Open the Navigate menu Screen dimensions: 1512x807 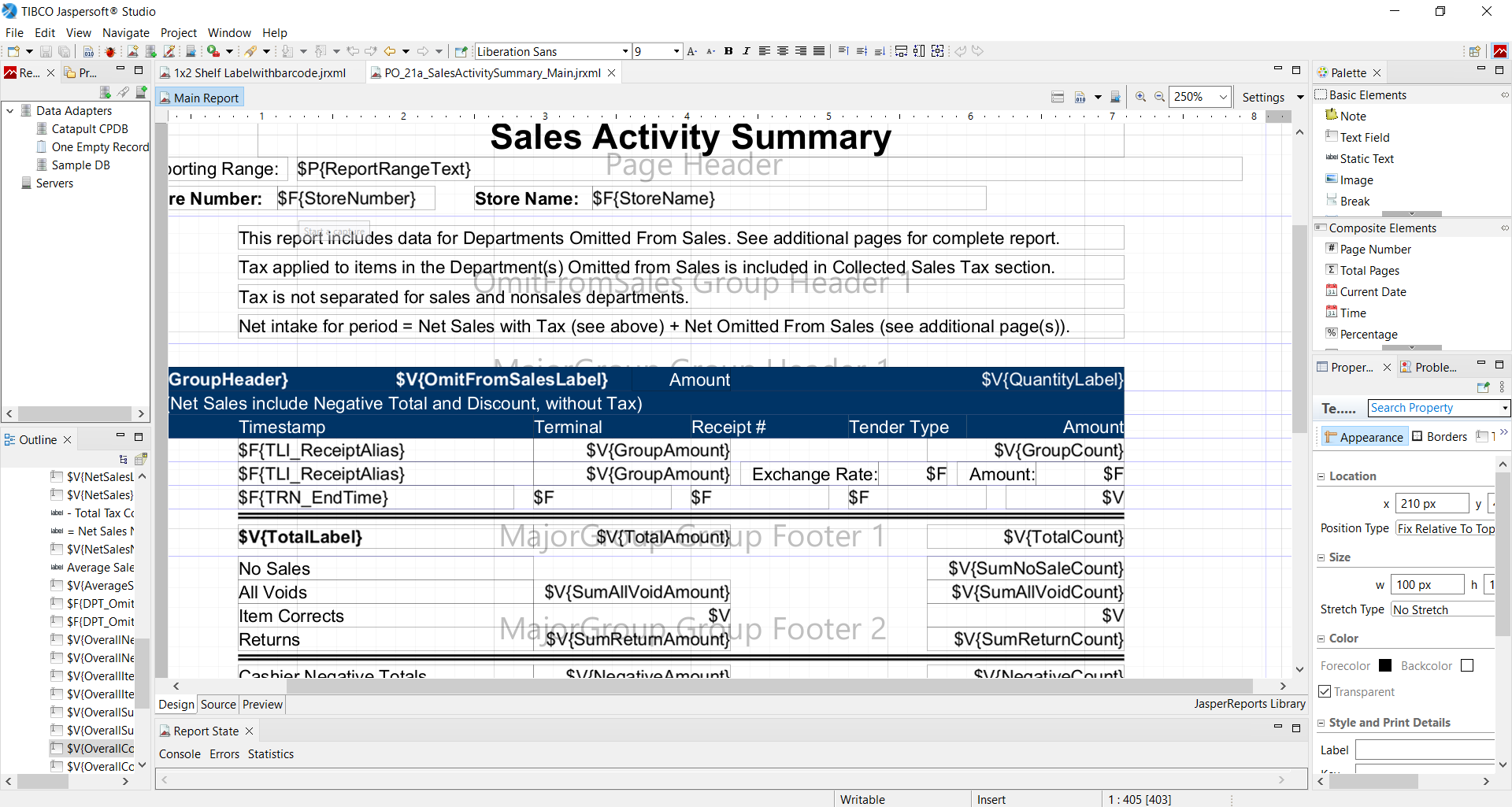pos(125,33)
